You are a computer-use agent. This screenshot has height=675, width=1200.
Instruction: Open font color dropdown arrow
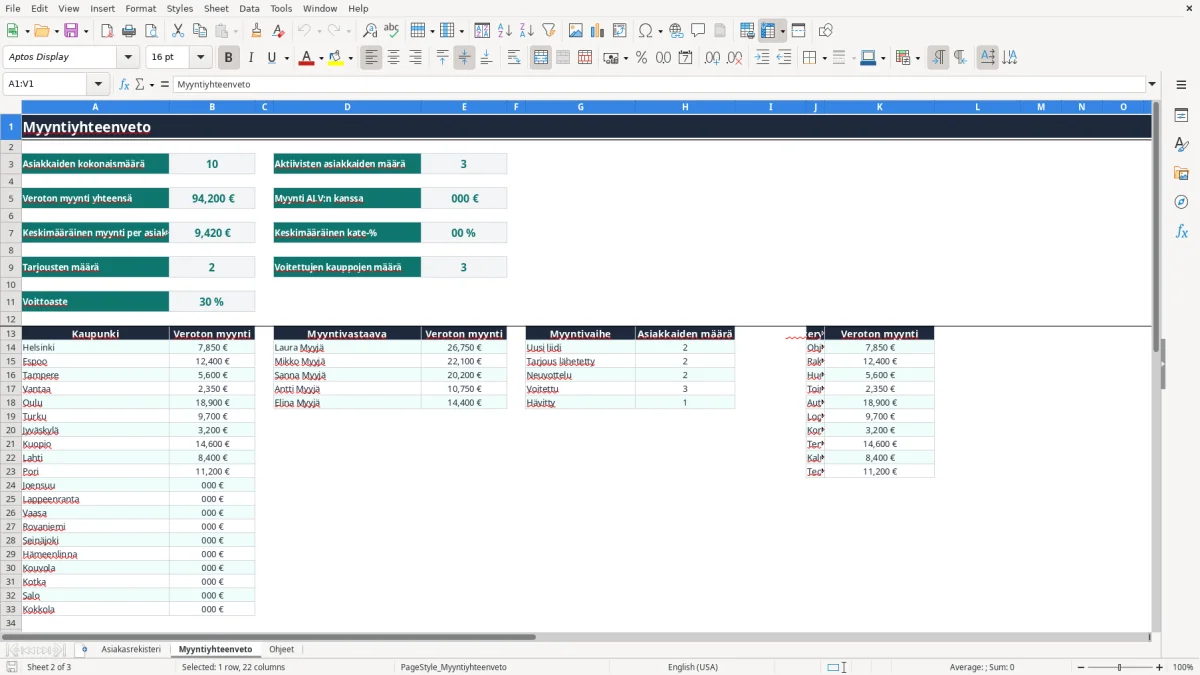coord(321,58)
